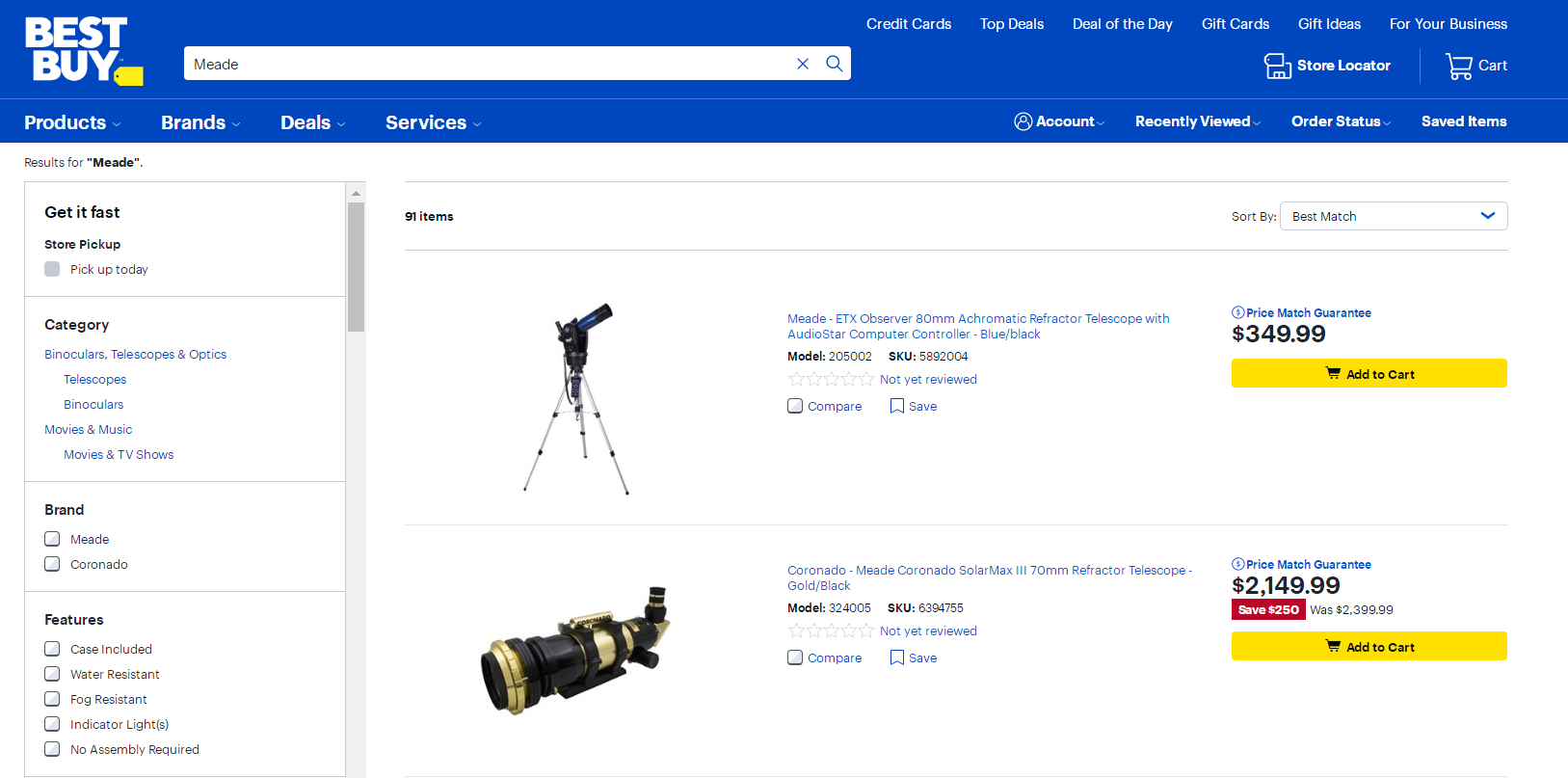Open Gift Ideas link
This screenshot has width=1568, height=778.
1329,24
